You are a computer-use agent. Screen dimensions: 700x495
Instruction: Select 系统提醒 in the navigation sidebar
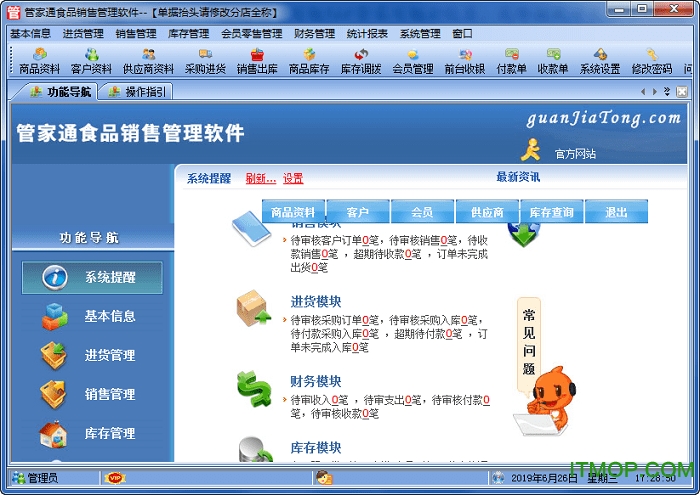pyautogui.click(x=92, y=277)
